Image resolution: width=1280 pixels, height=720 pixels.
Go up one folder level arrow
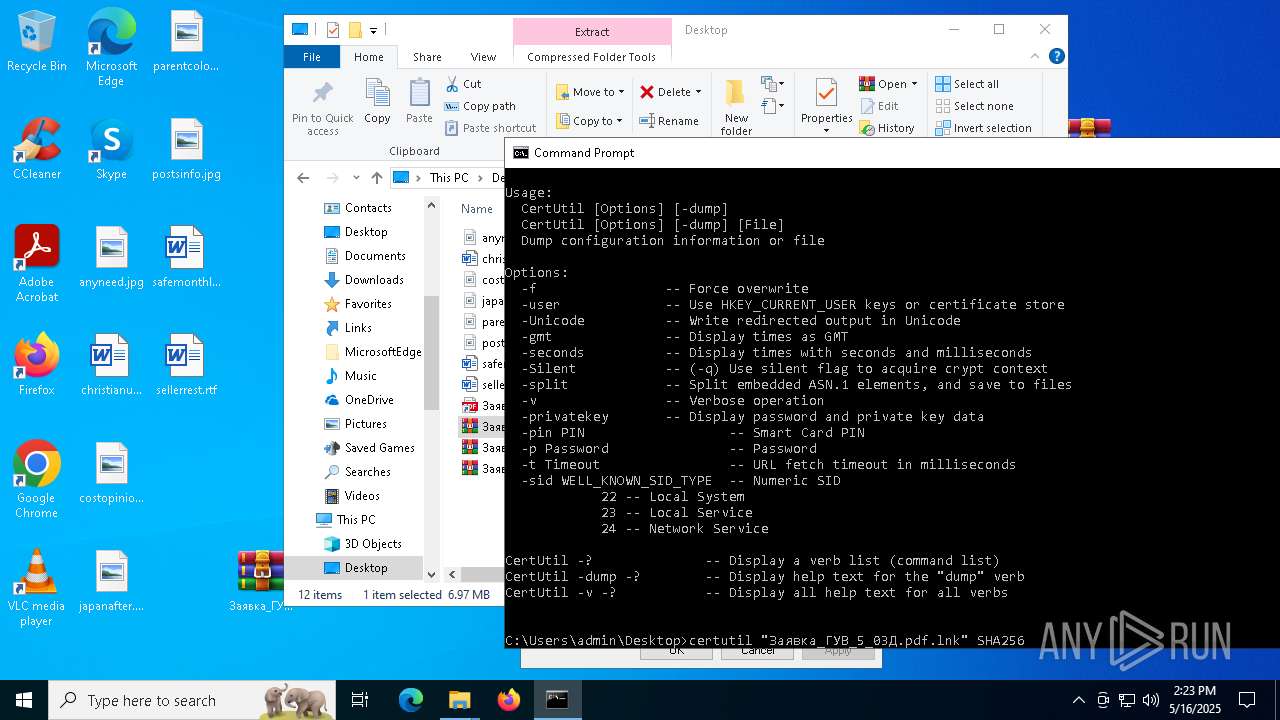tap(376, 178)
